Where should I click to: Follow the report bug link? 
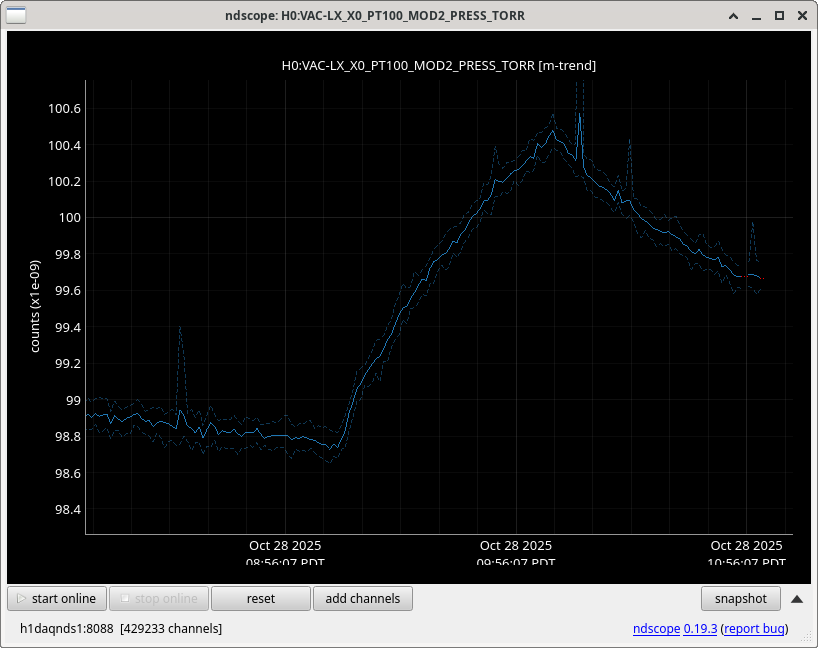click(x=753, y=629)
